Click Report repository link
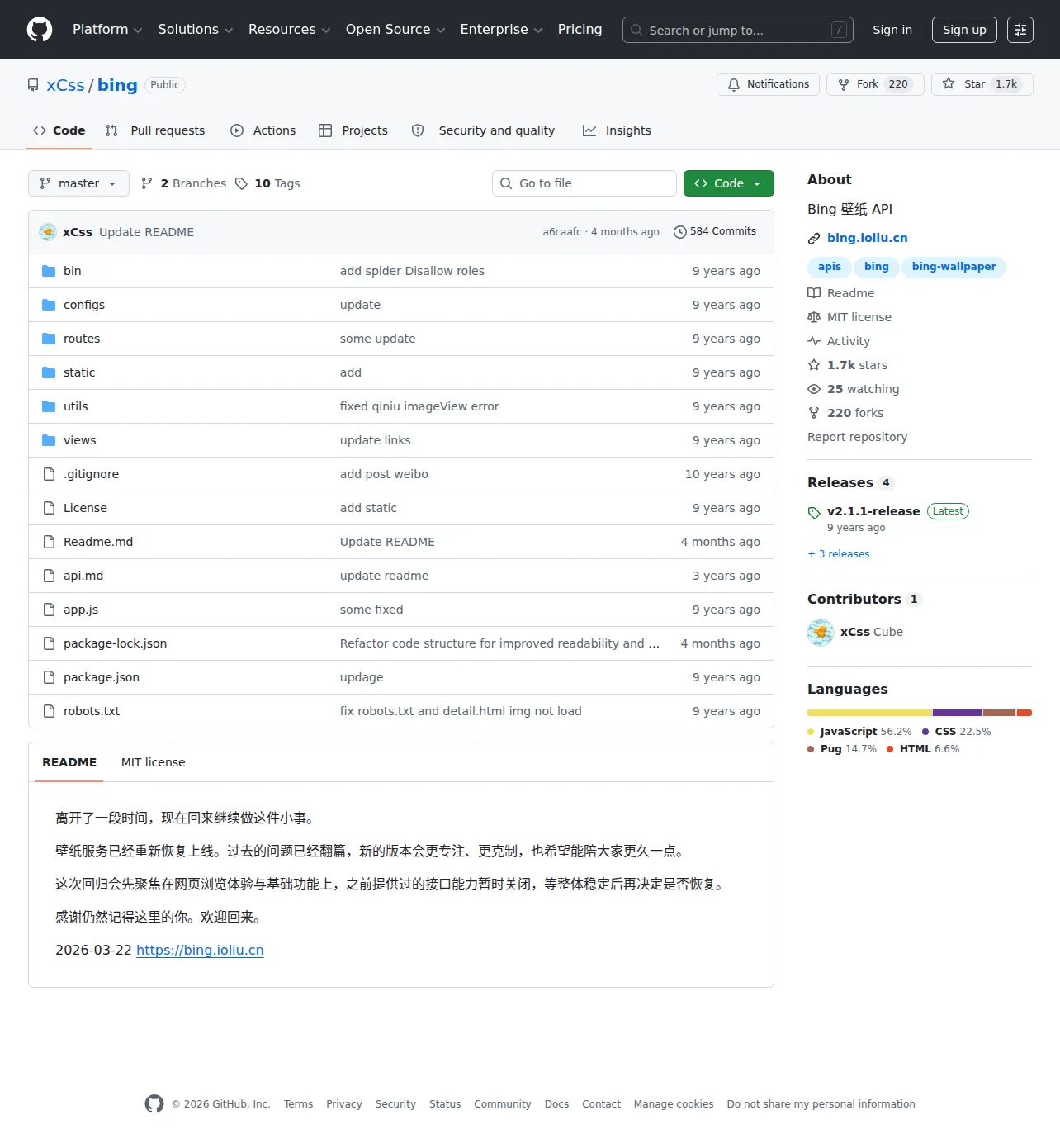Viewport: 1060px width, 1148px height. coord(857,437)
